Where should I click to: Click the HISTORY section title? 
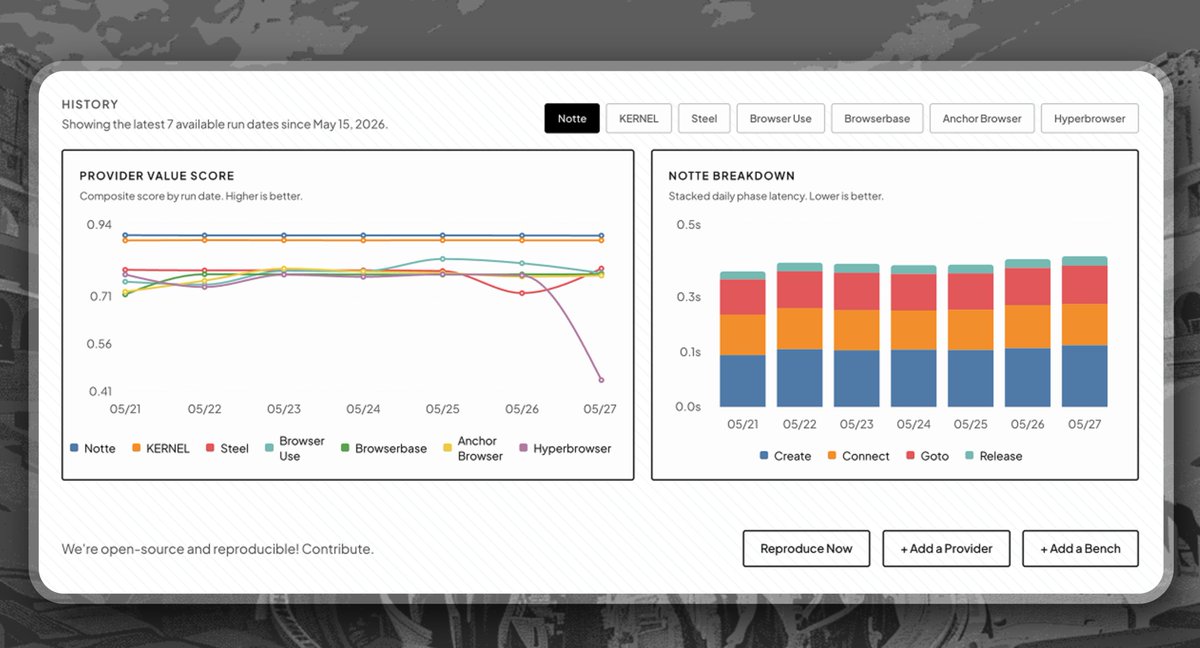pos(90,104)
